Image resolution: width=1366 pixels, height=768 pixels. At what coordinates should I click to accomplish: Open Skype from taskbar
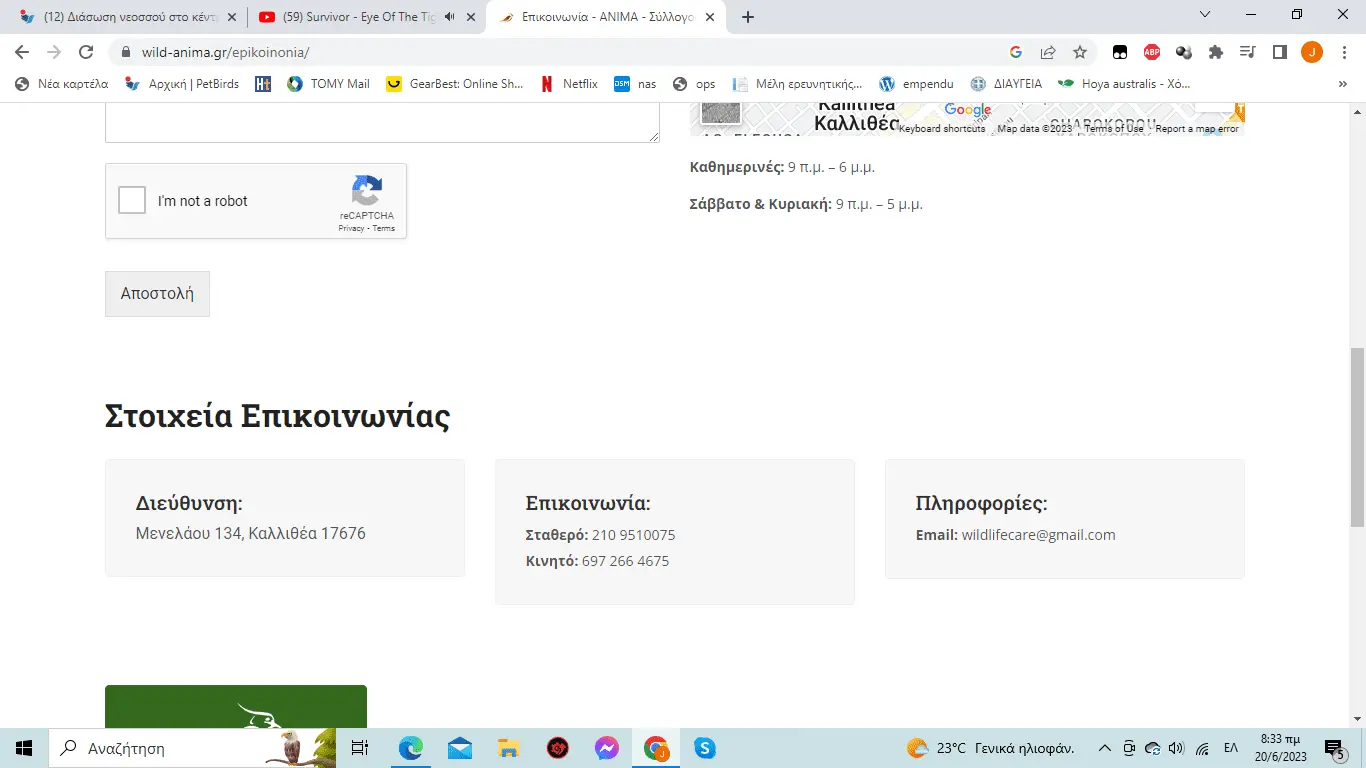[x=705, y=748]
